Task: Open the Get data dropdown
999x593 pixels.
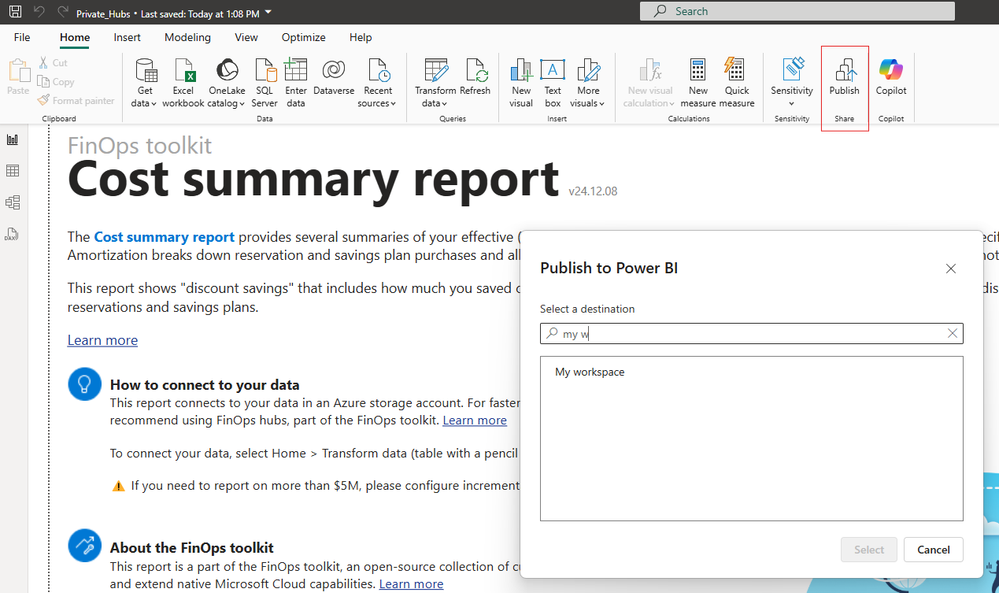Action: pos(145,83)
